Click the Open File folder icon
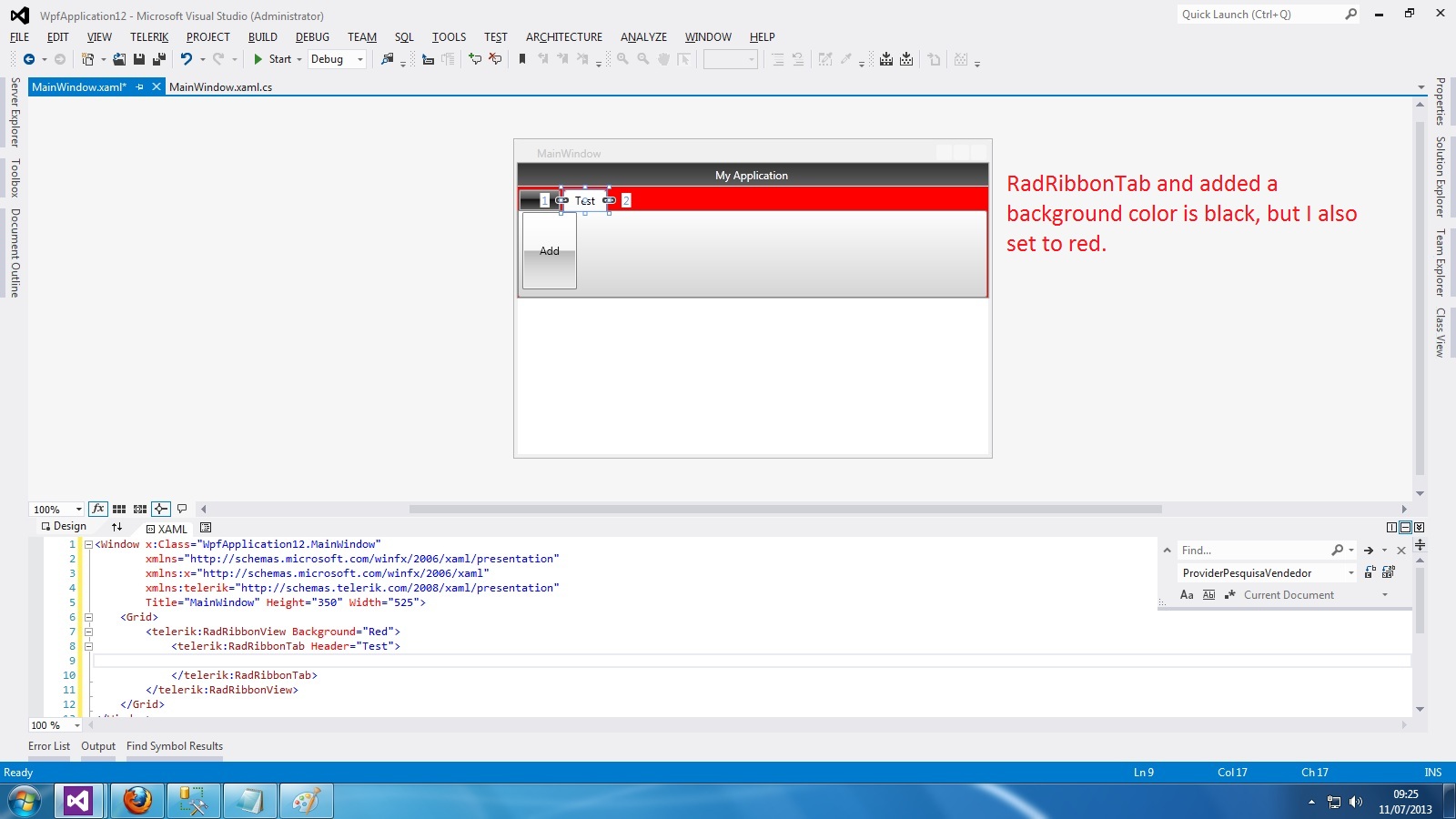The width and height of the screenshot is (1456, 819). click(119, 59)
